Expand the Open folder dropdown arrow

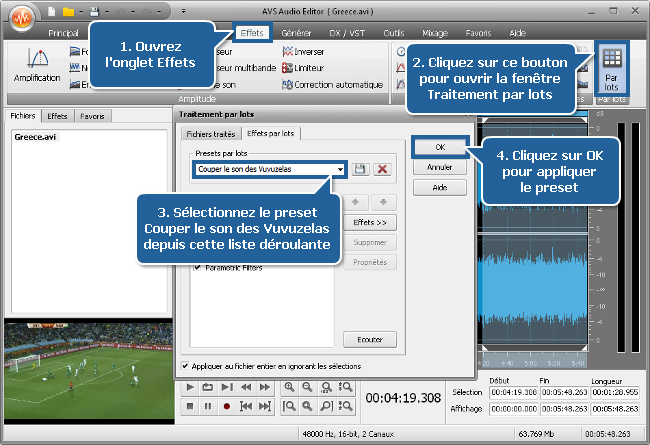tap(81, 12)
